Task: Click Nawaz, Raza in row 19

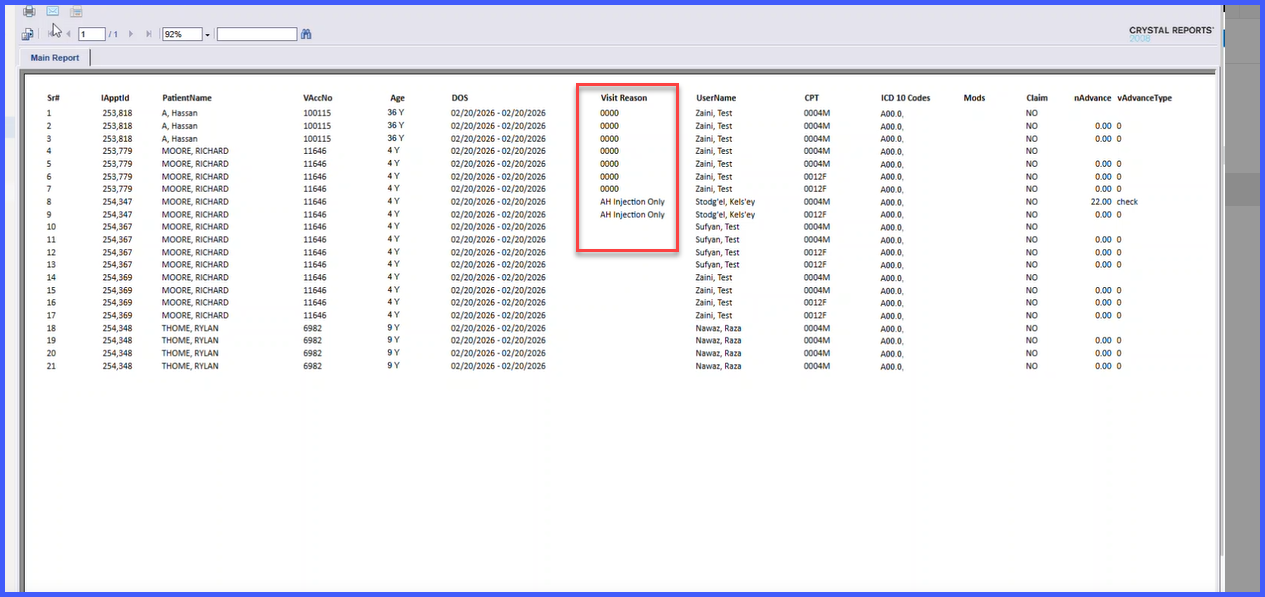Action: tap(718, 341)
